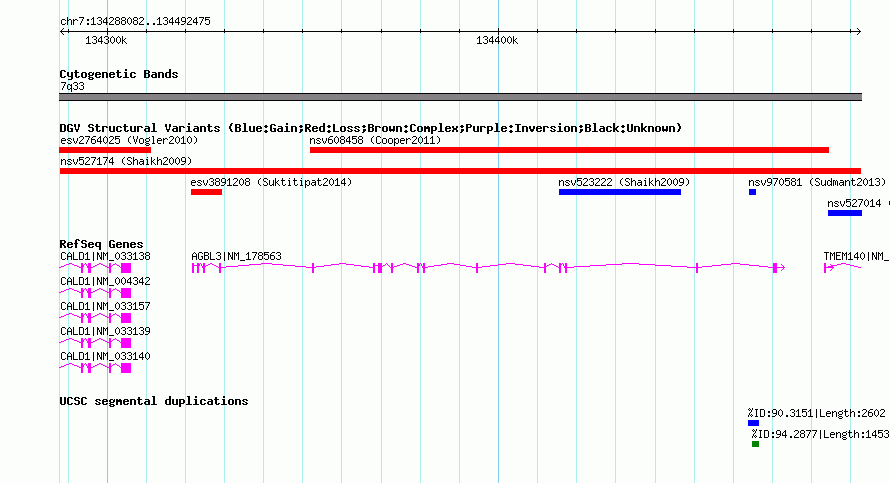Click the %ID:90.3151 duplication label
The image size is (890, 483).
click(816, 413)
